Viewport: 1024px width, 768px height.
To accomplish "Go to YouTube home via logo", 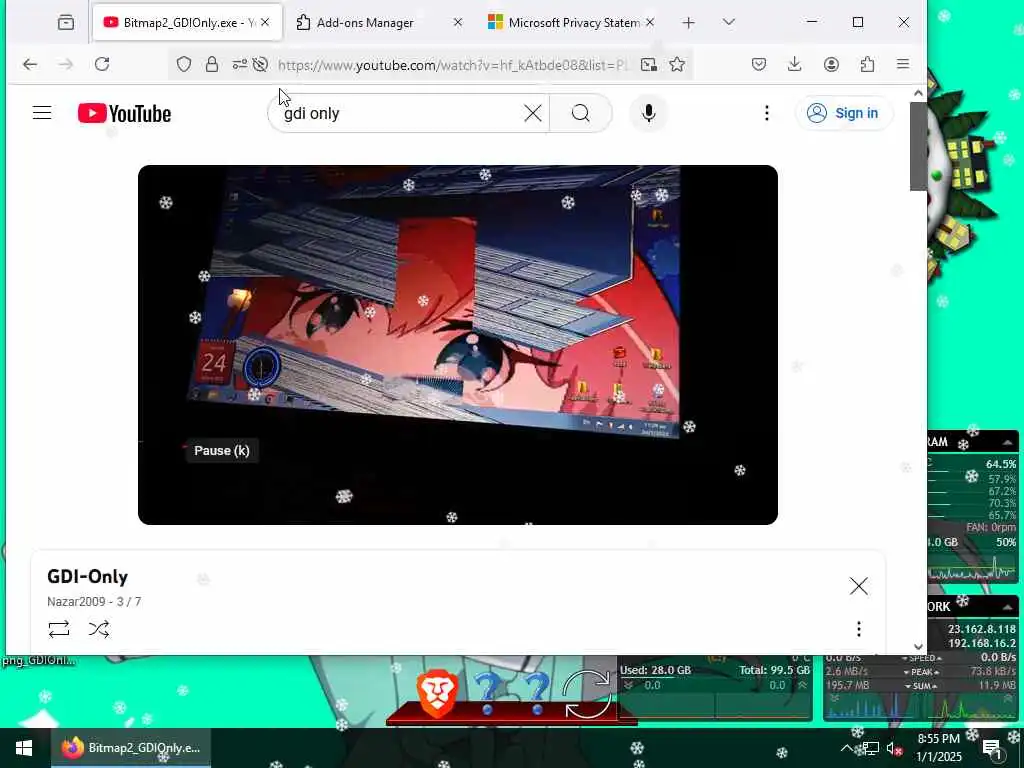I will (x=124, y=114).
